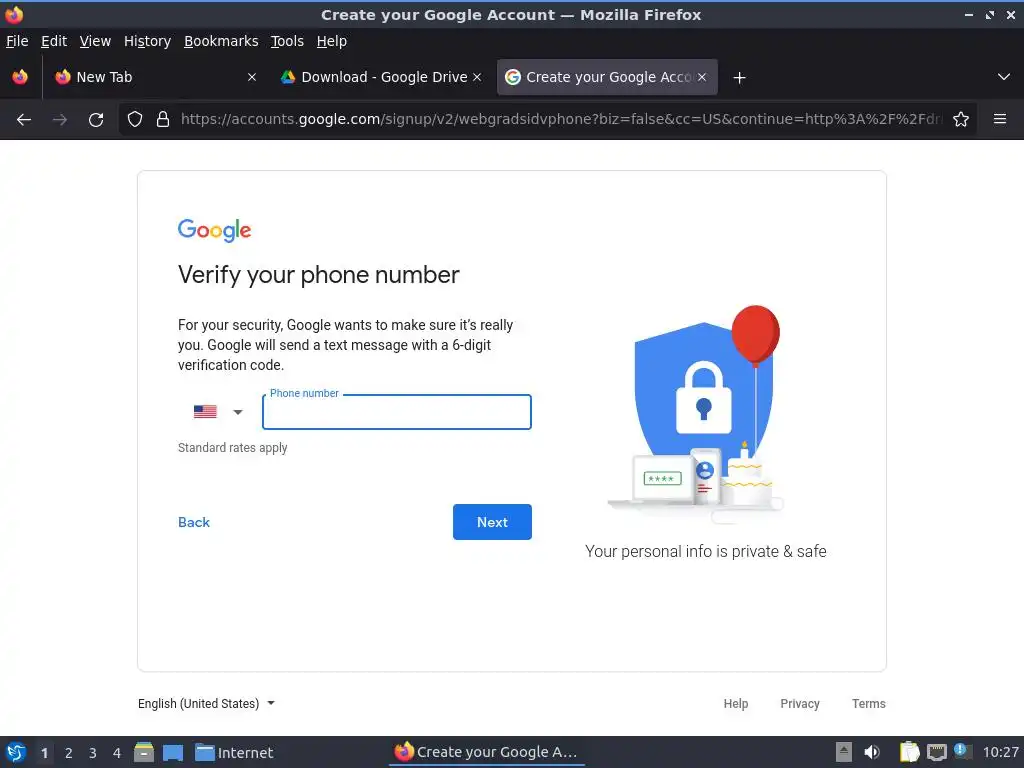Open the Bookmarks menu
The width and height of the screenshot is (1024, 768).
pyautogui.click(x=221, y=41)
